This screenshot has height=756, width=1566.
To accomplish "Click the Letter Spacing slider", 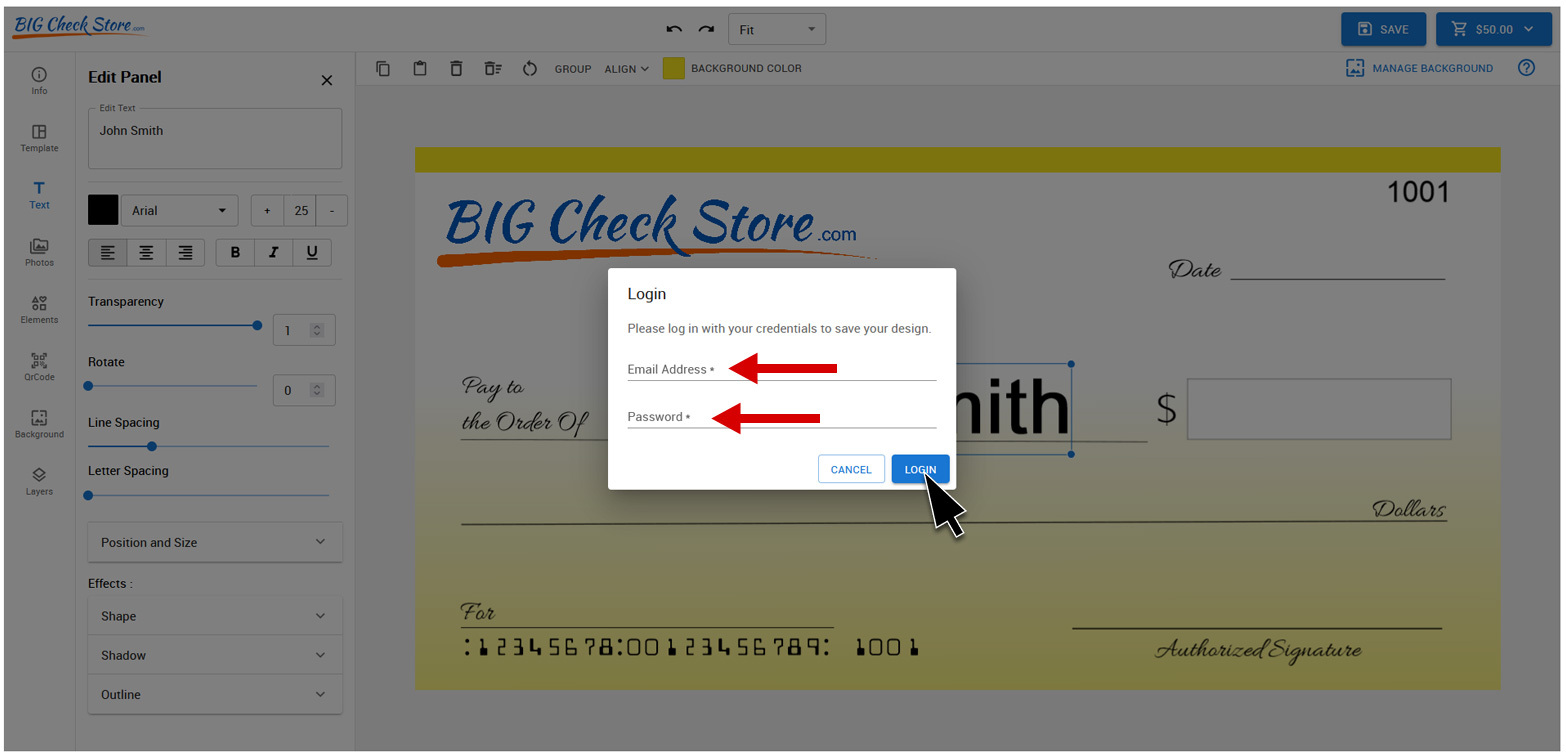I will tap(208, 495).
